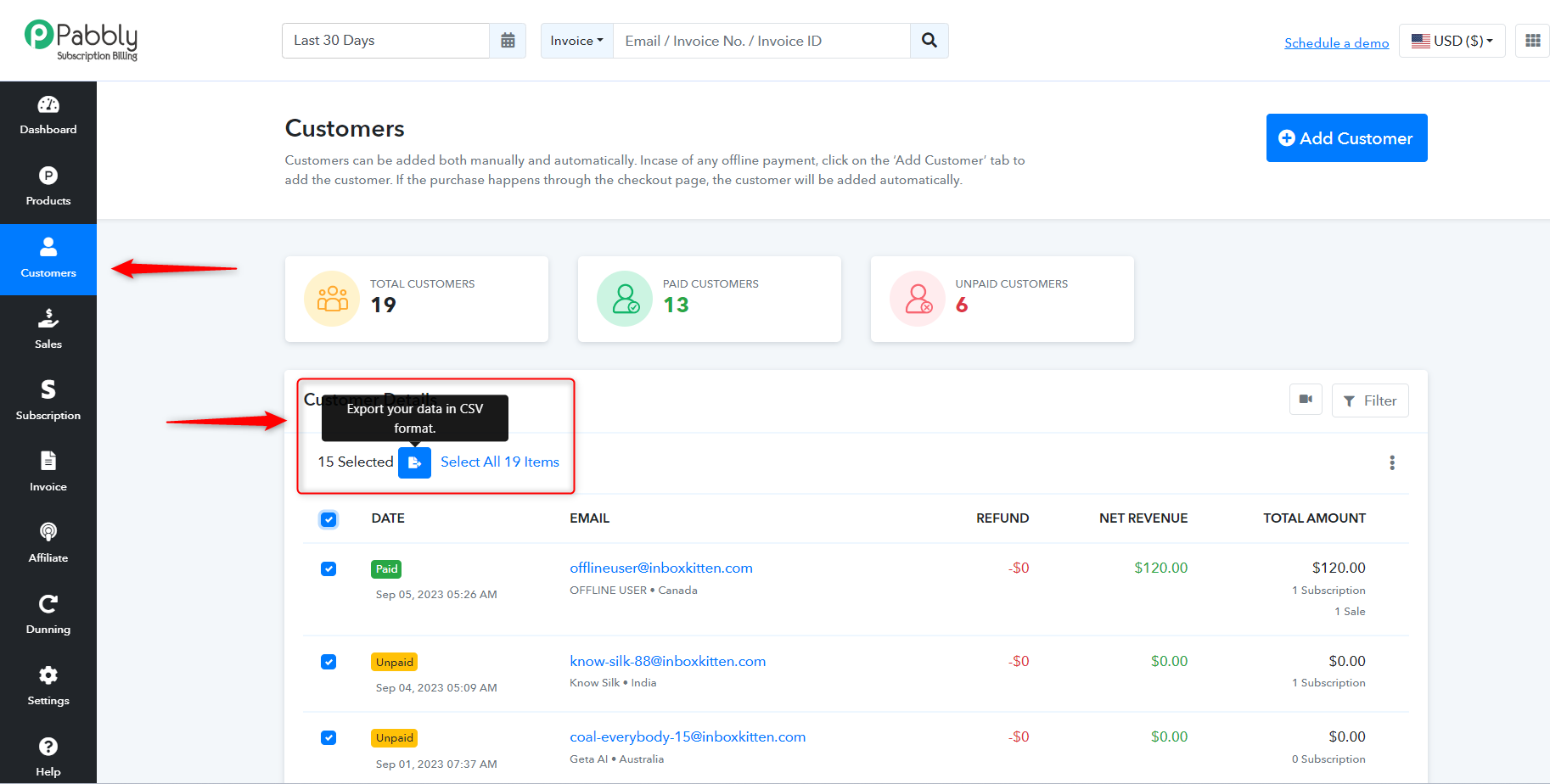This screenshot has width=1550, height=784.
Task: Click the search magnifier icon
Action: pos(929,41)
